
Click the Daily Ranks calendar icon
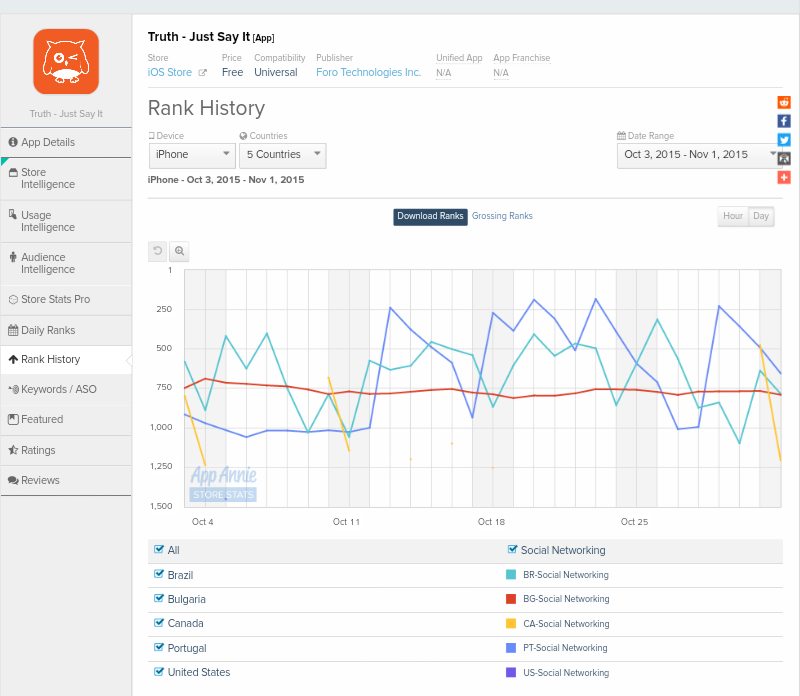[x=13, y=330]
